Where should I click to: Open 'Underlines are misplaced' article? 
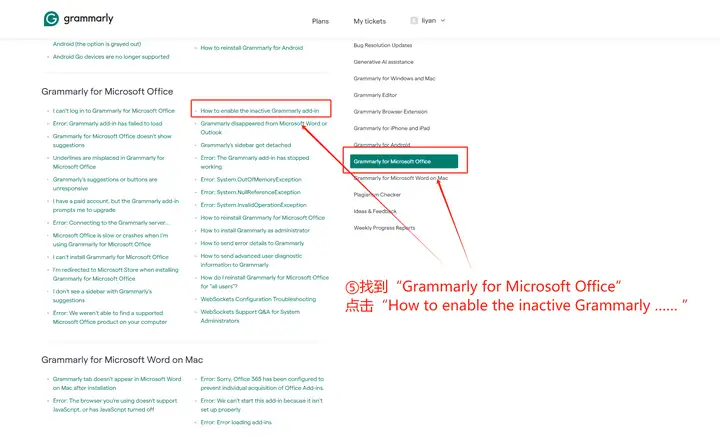pos(108,162)
